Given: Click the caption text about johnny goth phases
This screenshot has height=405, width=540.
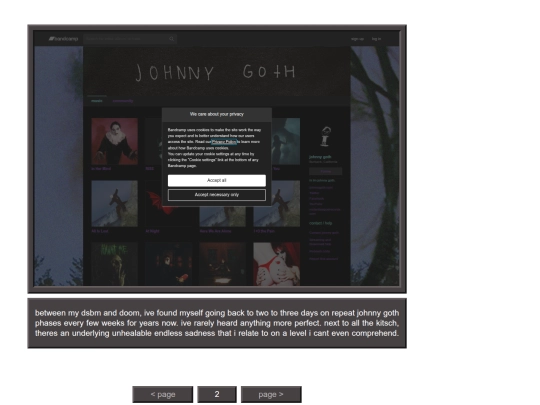Looking at the screenshot, I should click(217, 323).
